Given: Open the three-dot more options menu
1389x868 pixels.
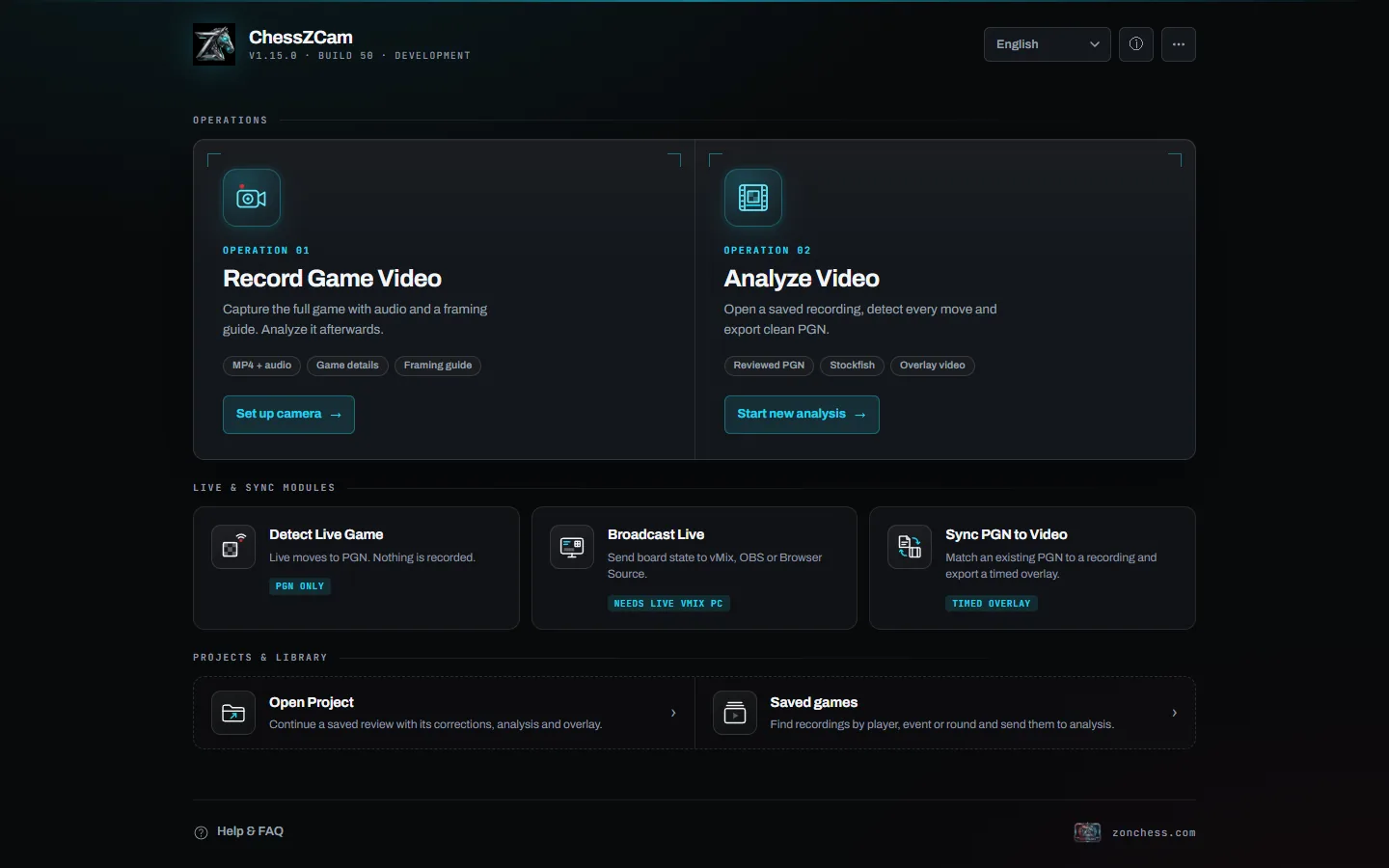Looking at the screenshot, I should click(x=1179, y=44).
